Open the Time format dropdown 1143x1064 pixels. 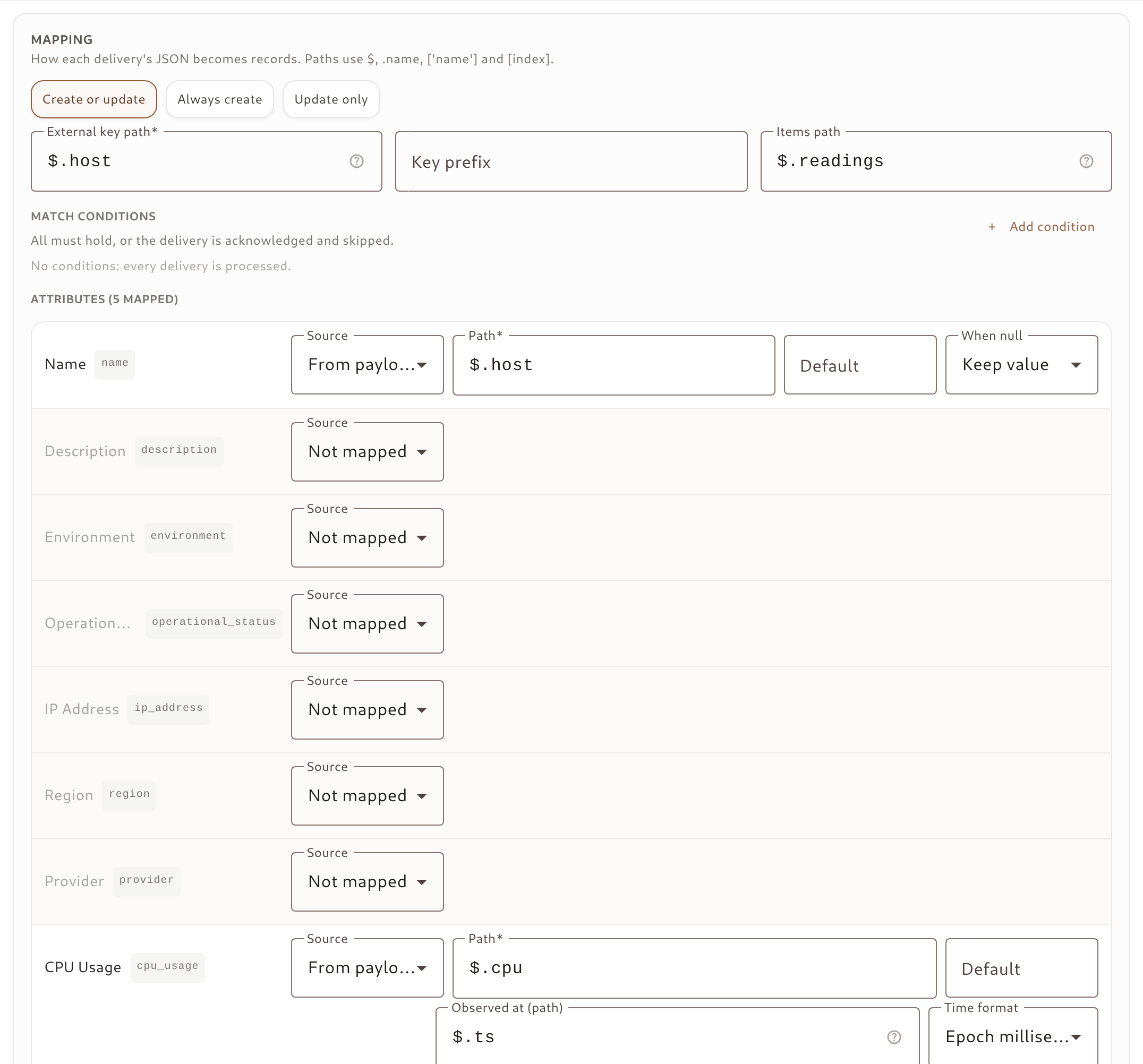(1013, 1037)
